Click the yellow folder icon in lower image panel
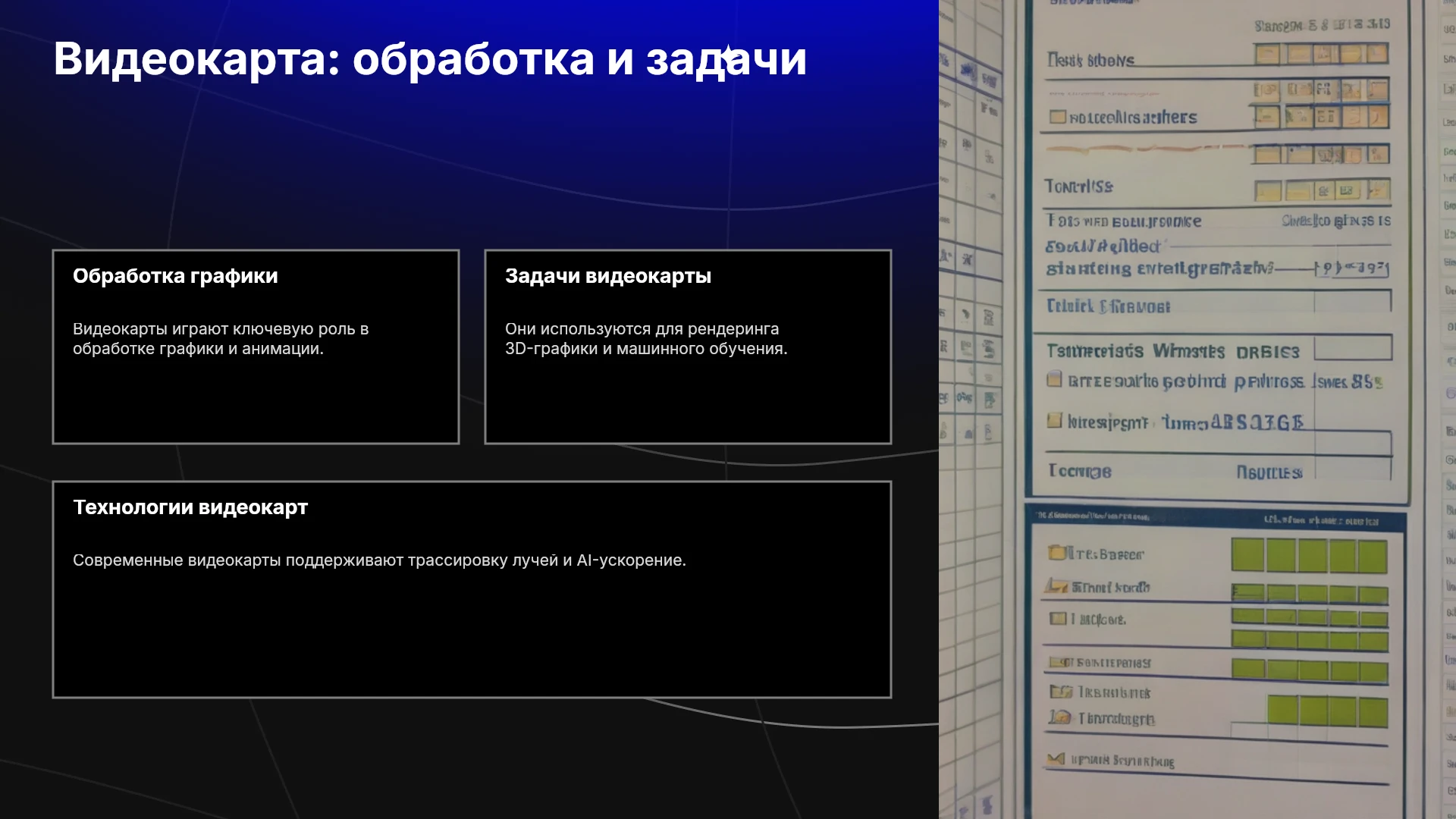 [x=1056, y=552]
